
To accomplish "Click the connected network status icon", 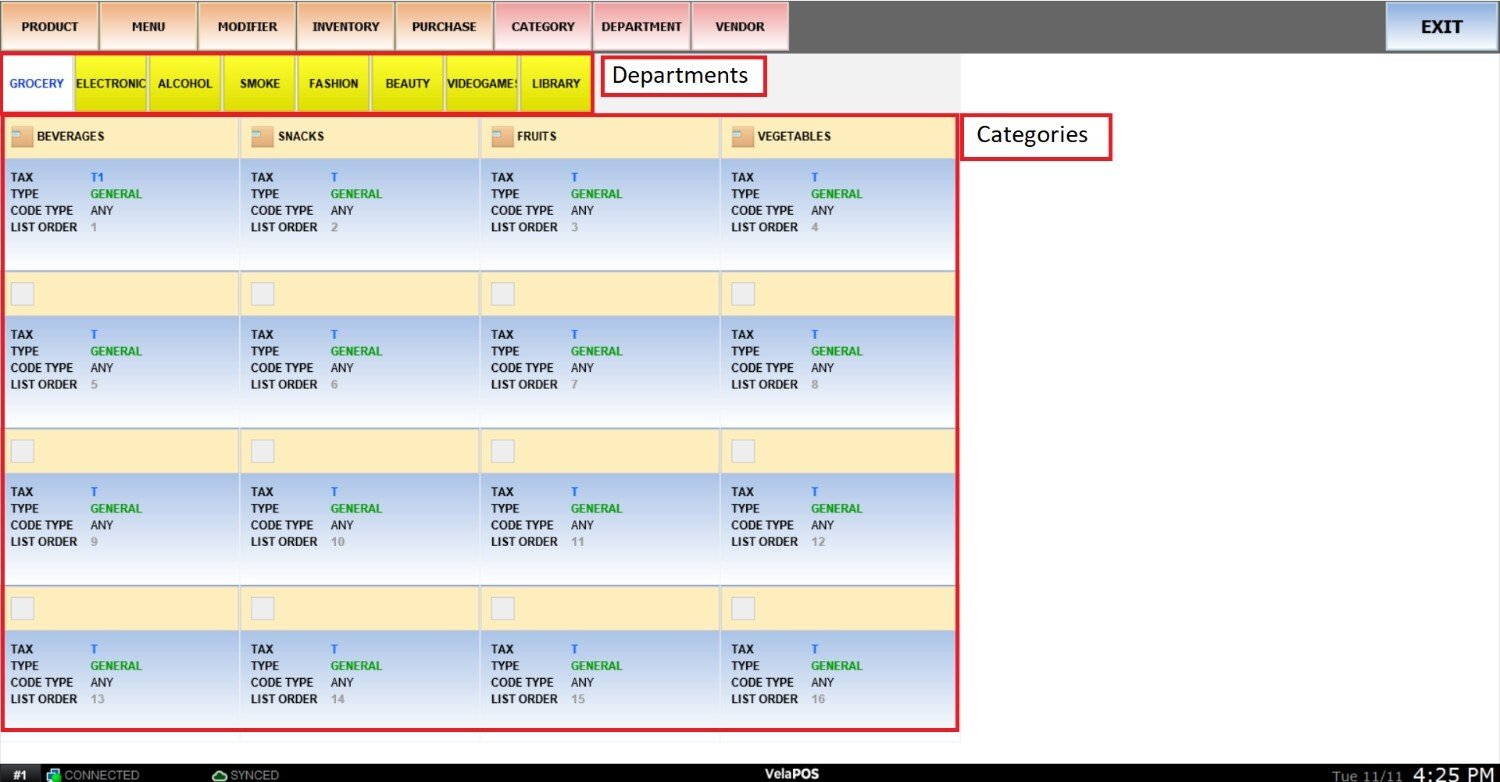I will (54, 775).
